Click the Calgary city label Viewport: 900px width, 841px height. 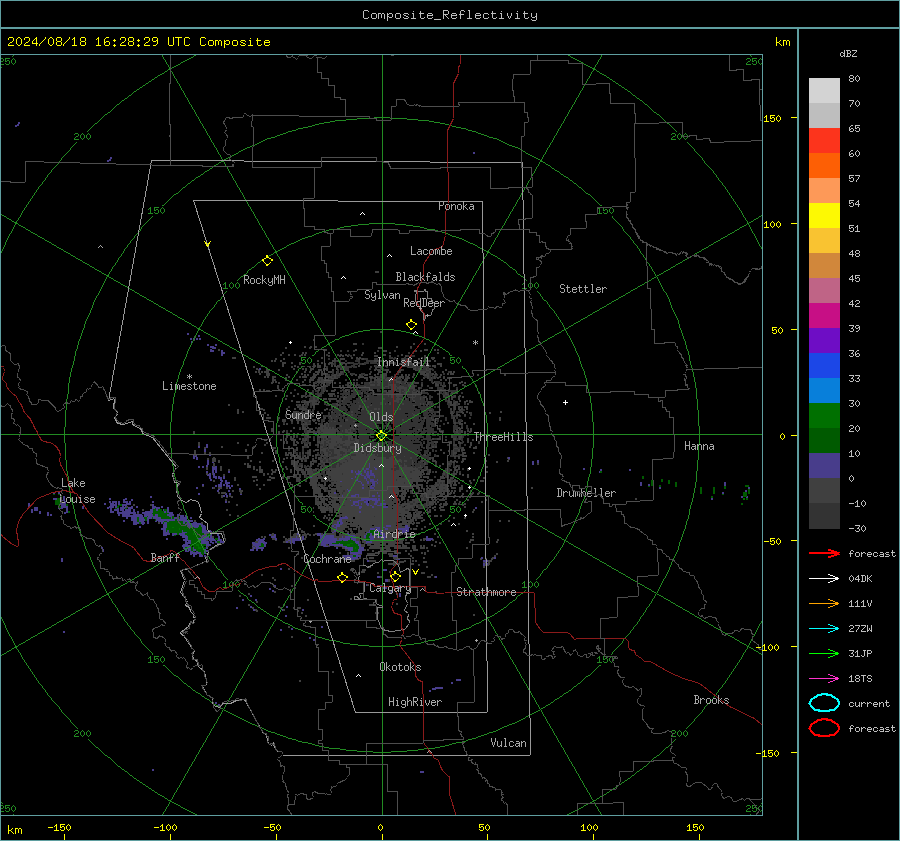click(x=390, y=588)
